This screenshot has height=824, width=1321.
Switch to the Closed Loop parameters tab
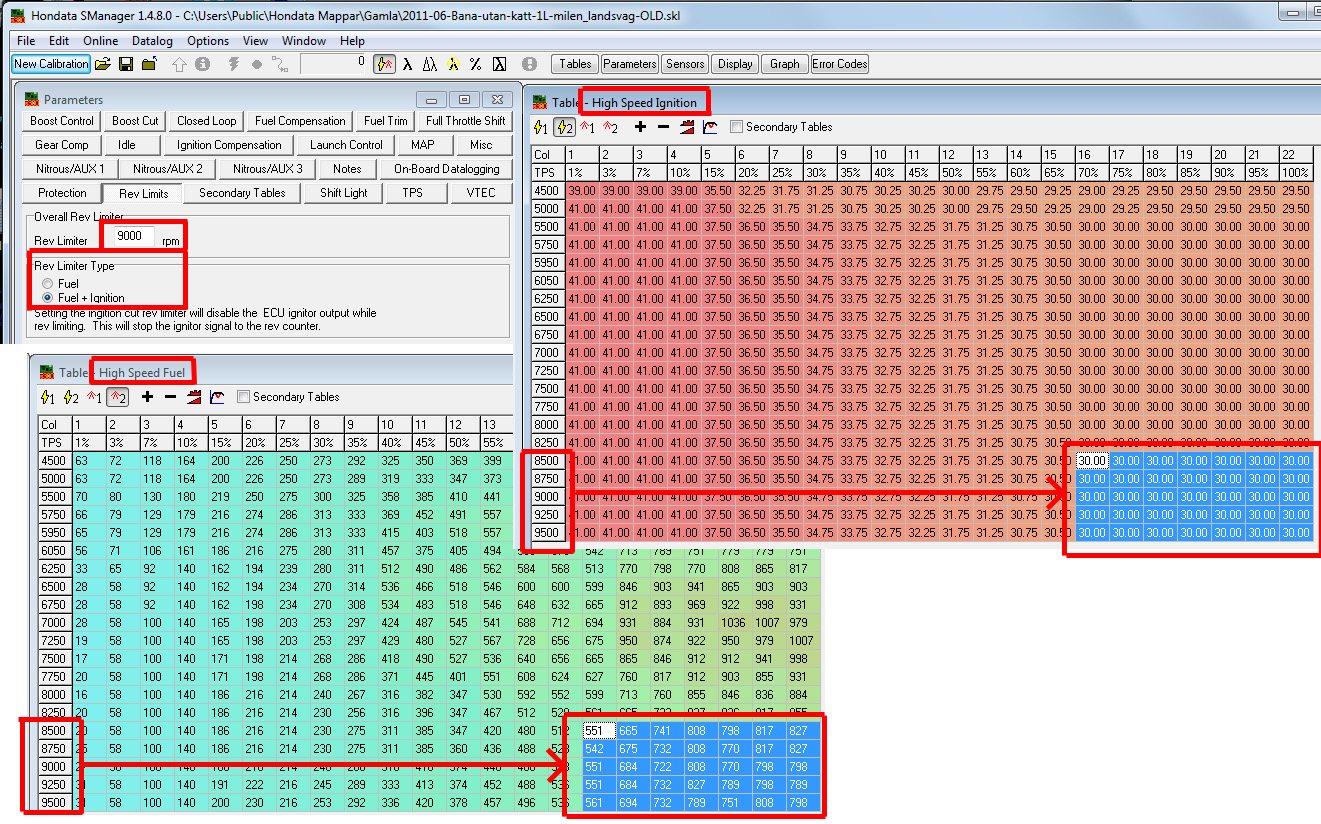[x=207, y=121]
